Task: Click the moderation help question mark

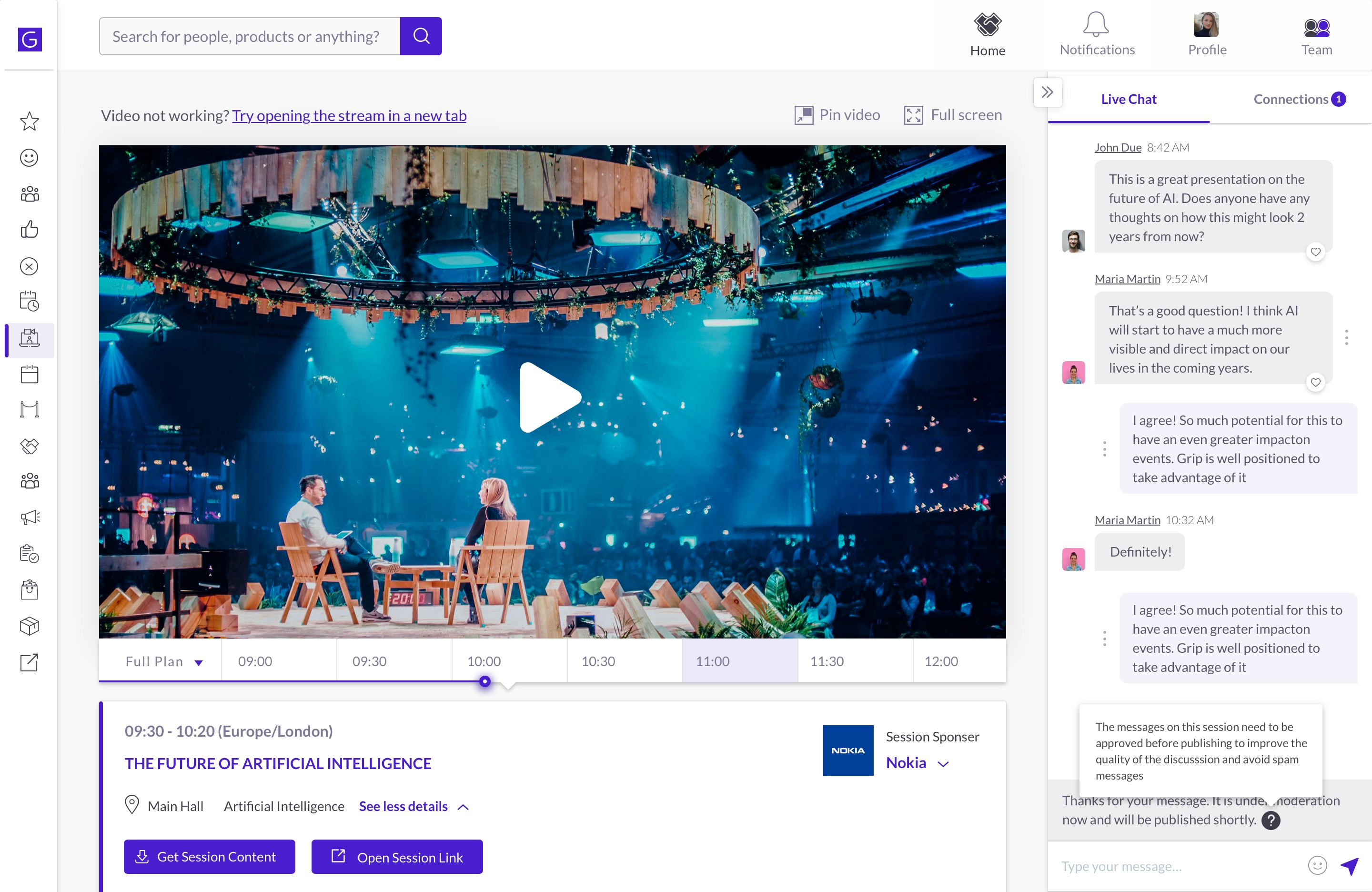Action: tap(1271, 820)
